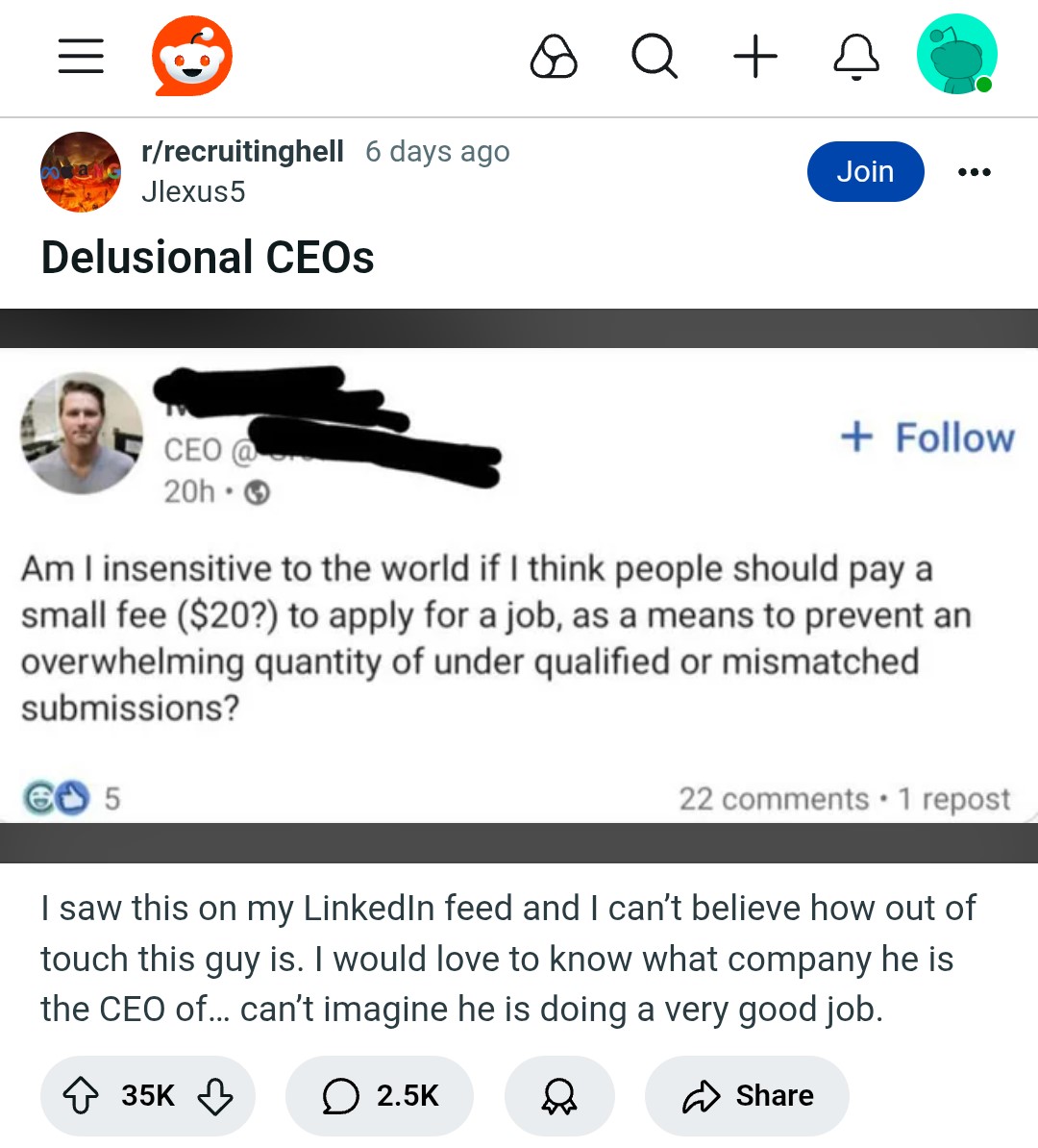
Task: Join the r/recruitinghell community
Action: click(x=865, y=172)
